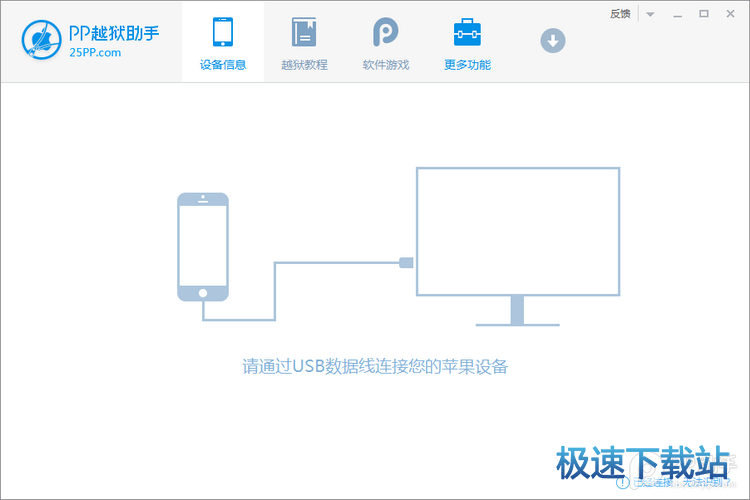The width and height of the screenshot is (750, 500).
Task: Click the PP越狱助手 logo icon
Action: (41, 41)
